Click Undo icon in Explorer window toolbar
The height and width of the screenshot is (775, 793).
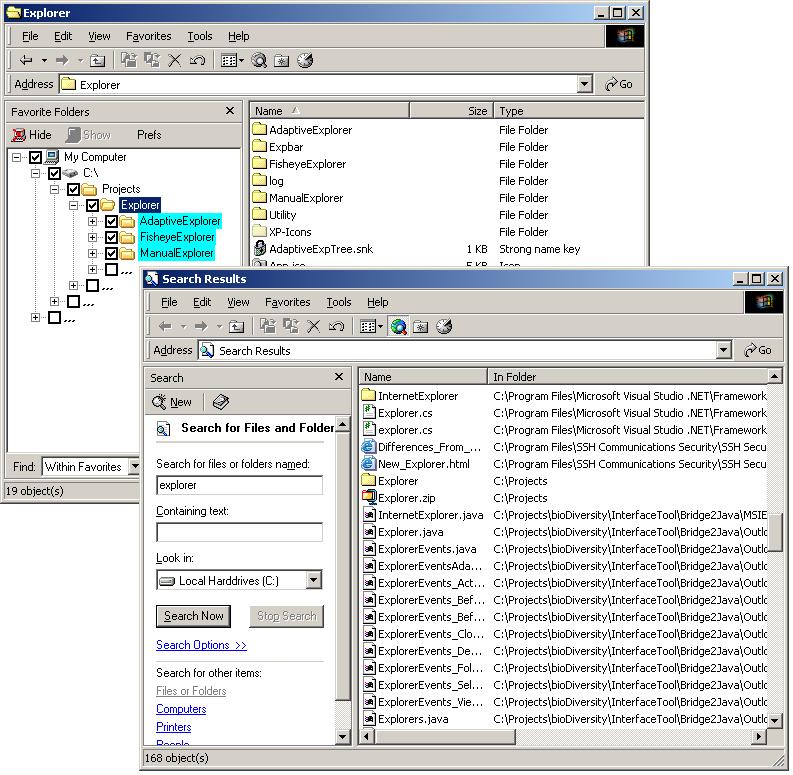pyautogui.click(x=197, y=61)
